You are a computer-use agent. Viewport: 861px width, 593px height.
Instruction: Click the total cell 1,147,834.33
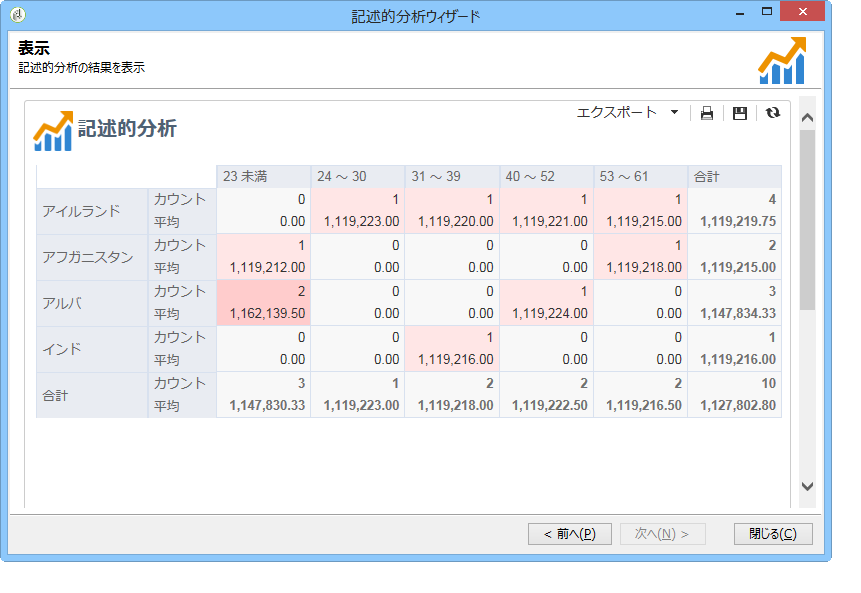point(738,314)
